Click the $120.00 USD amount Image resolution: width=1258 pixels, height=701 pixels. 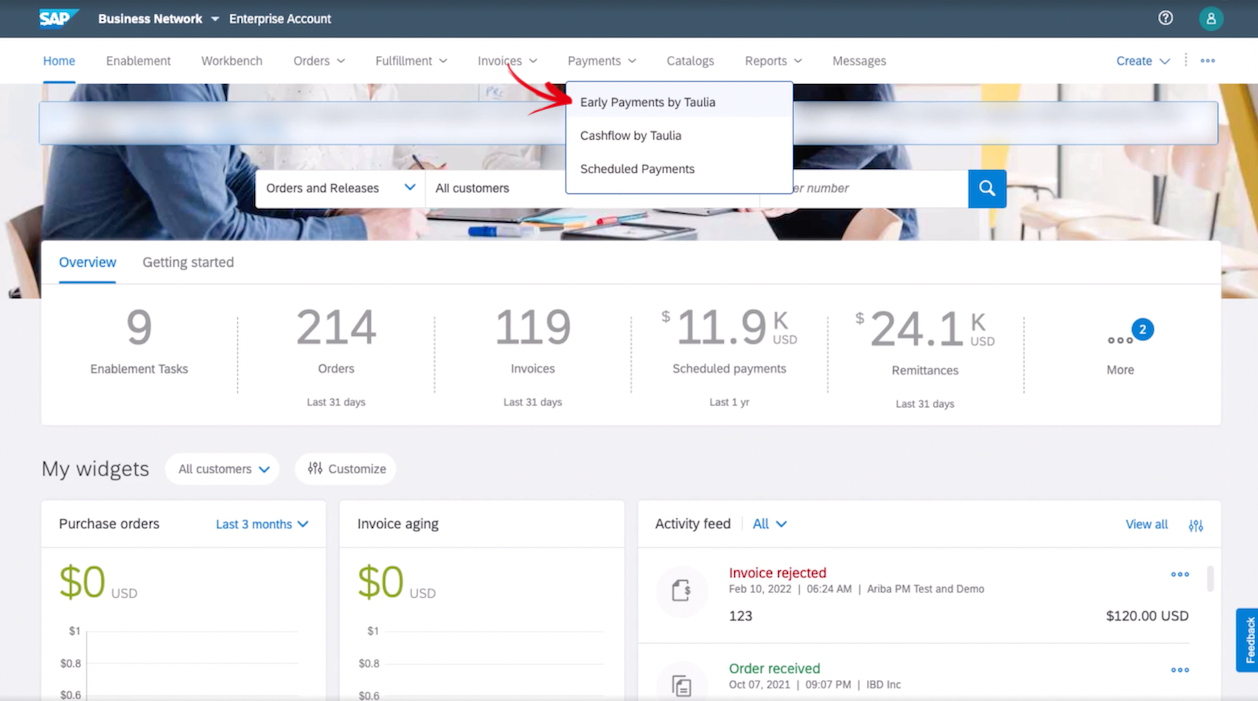tap(1147, 616)
